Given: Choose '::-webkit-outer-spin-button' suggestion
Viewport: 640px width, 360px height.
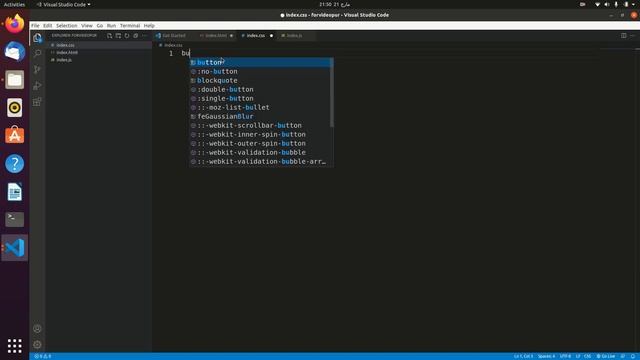Looking at the screenshot, I should pyautogui.click(x=261, y=143).
